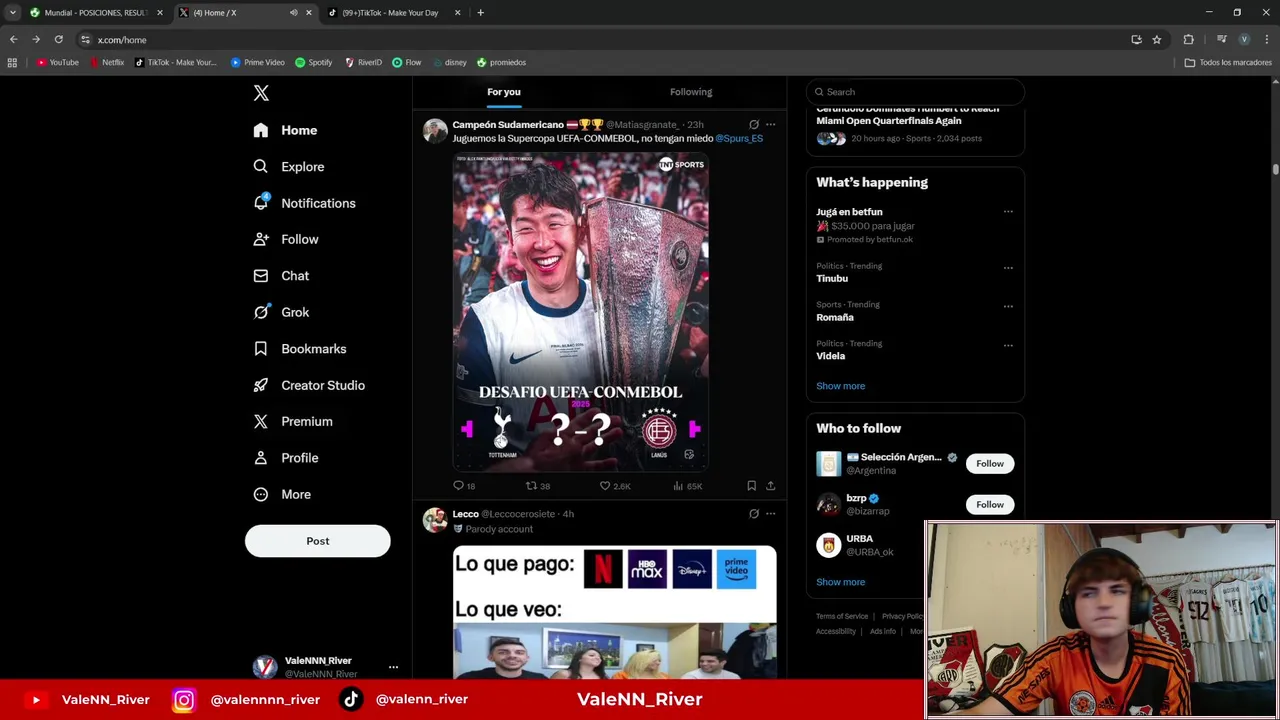Open the browser apps grid icon
1280x720 pixels.
tap(12, 62)
